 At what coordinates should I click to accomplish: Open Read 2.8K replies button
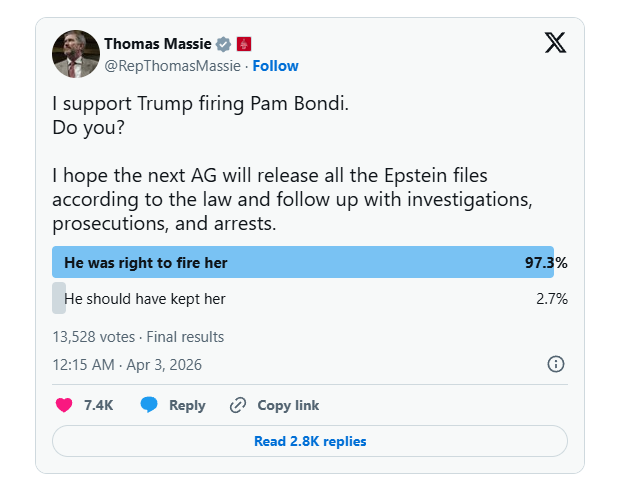(x=310, y=441)
